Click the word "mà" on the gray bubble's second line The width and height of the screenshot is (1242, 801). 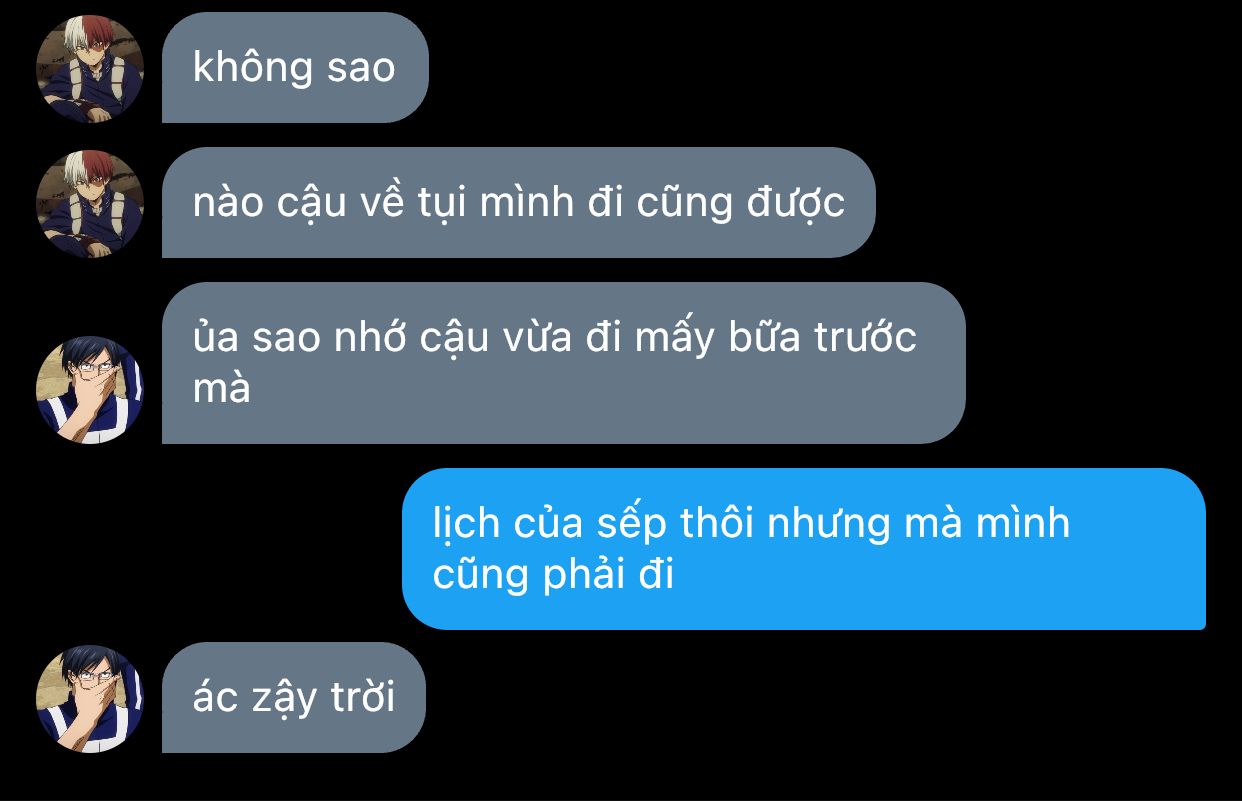point(221,389)
